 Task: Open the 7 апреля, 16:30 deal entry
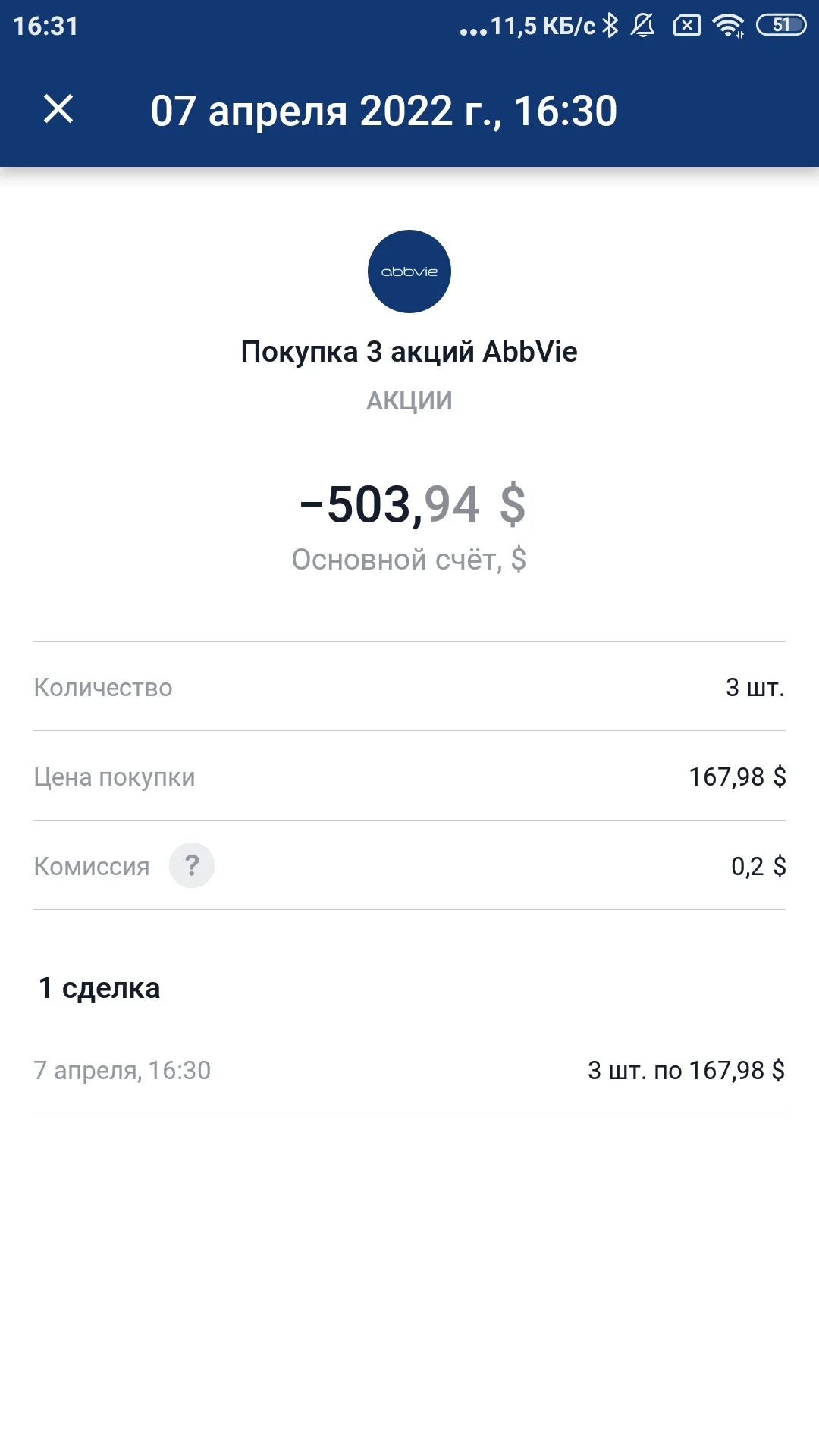(409, 1070)
